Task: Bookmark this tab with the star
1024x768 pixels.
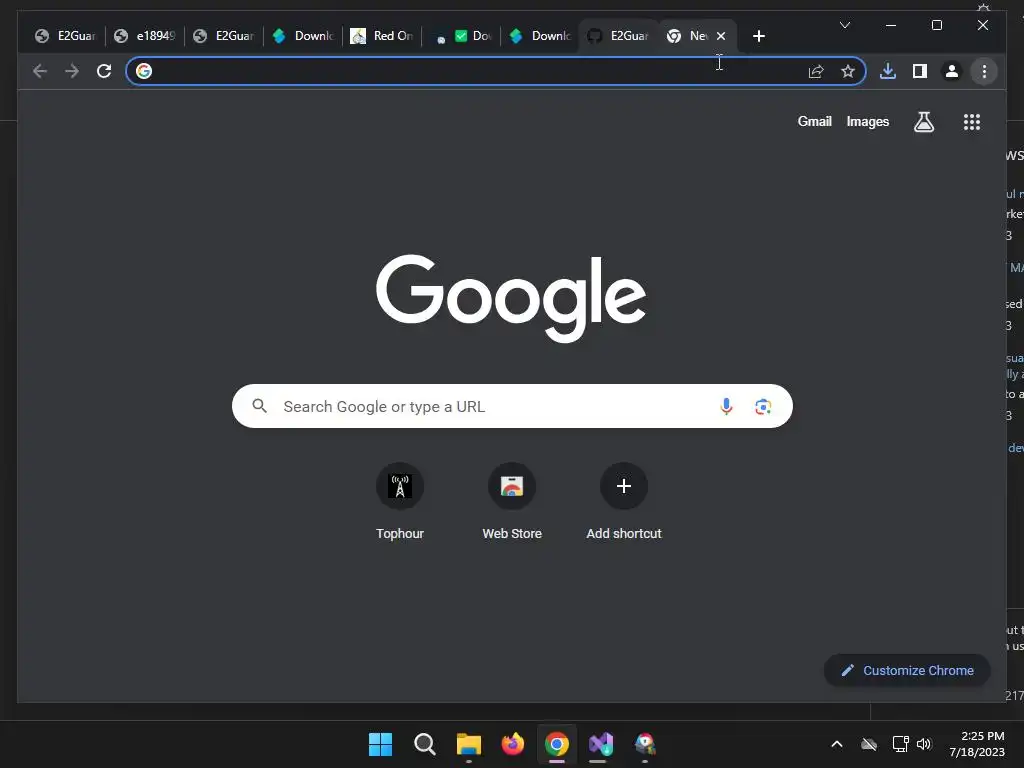Action: coord(848,71)
